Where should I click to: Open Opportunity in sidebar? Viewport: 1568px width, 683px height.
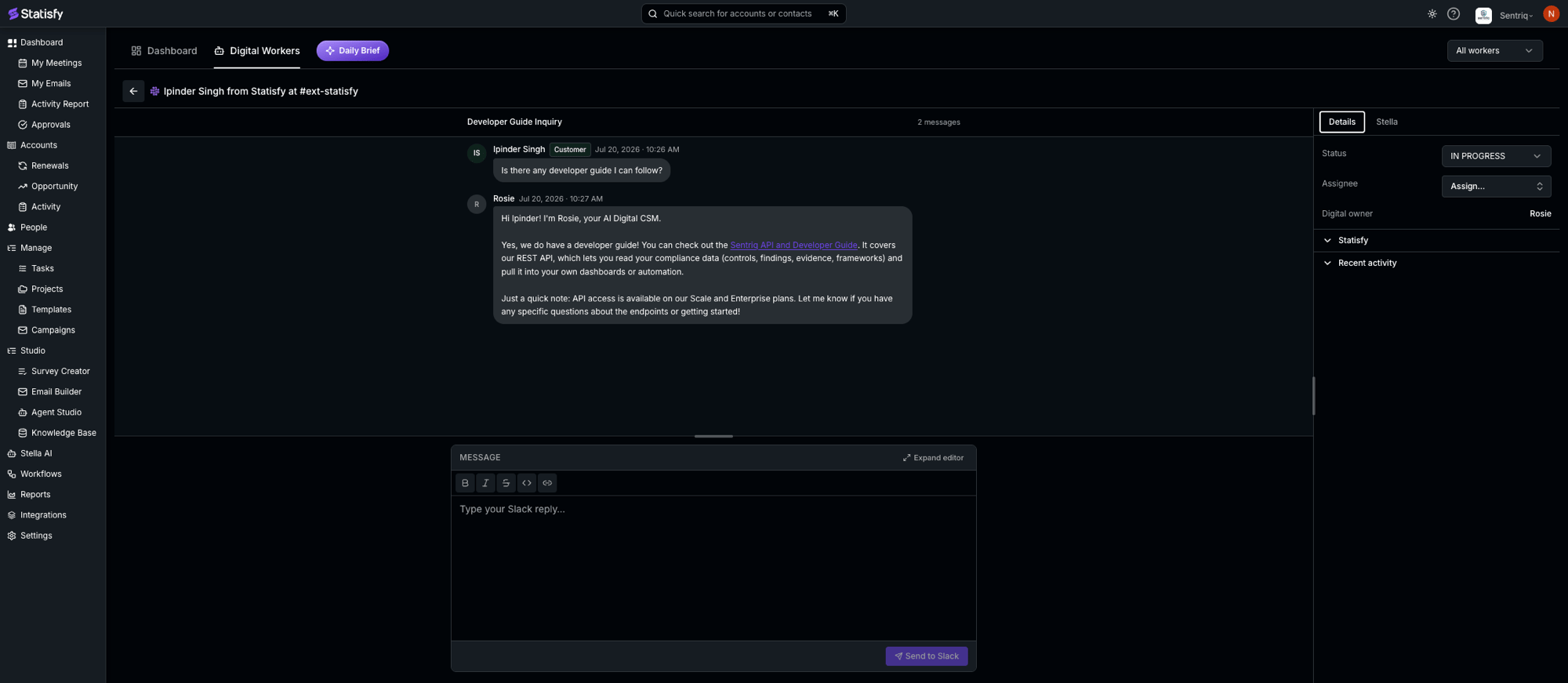(54, 186)
